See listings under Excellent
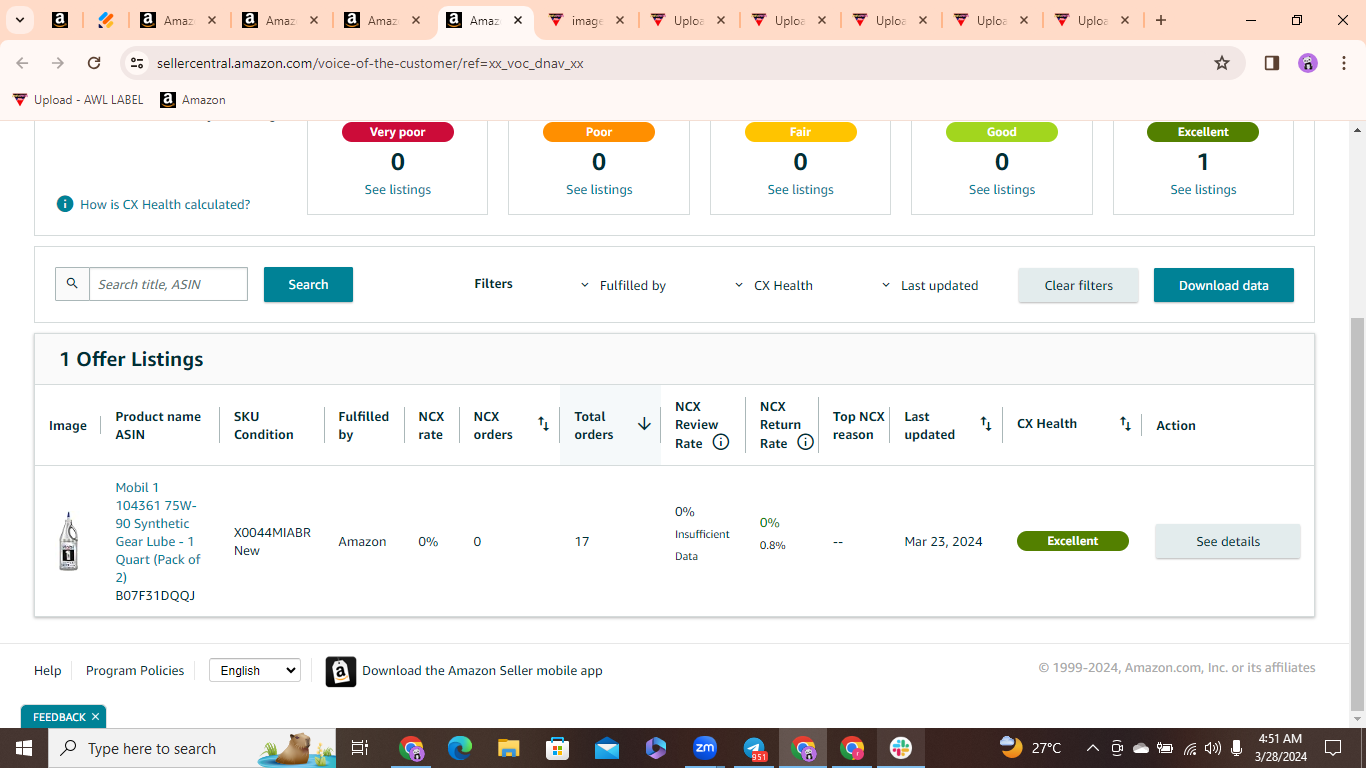This screenshot has height=768, width=1366. [1203, 189]
